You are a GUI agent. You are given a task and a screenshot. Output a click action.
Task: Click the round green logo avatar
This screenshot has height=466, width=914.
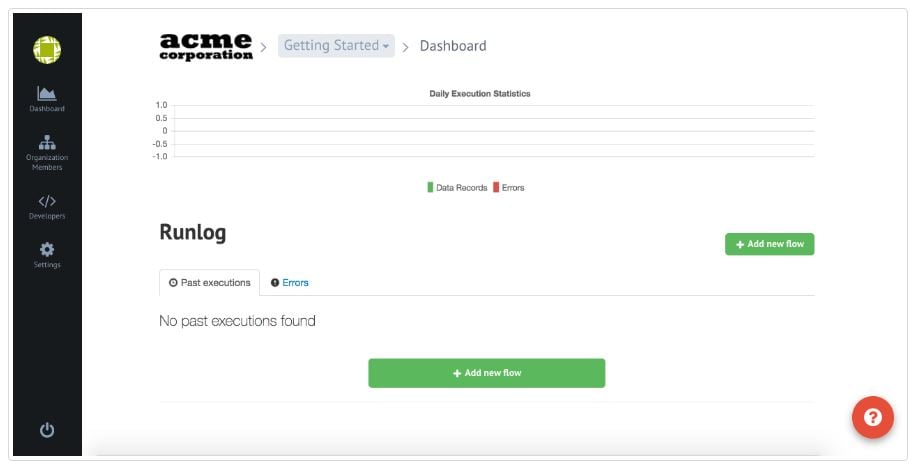[x=47, y=50]
